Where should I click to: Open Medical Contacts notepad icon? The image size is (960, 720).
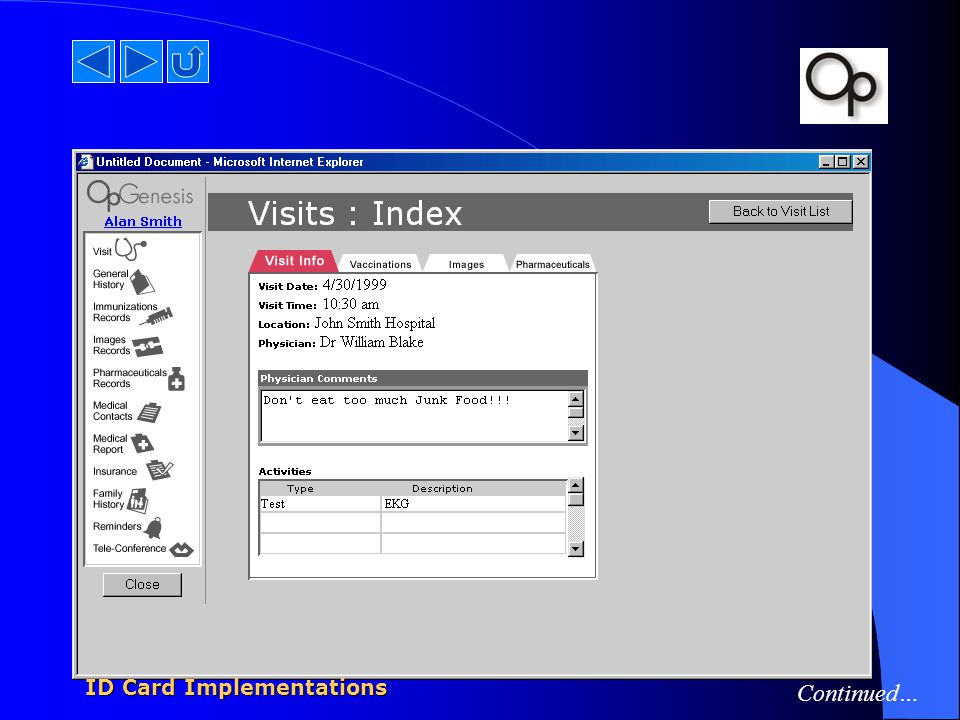point(149,412)
